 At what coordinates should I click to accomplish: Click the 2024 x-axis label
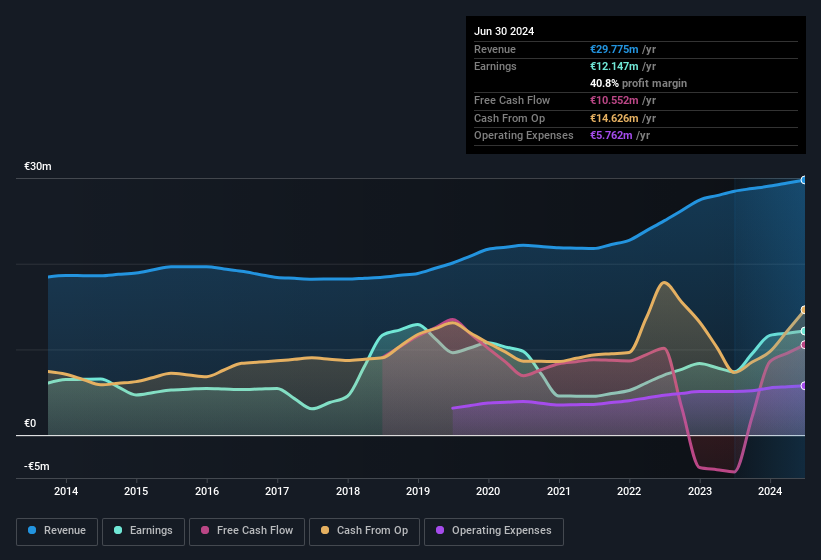[x=770, y=491]
